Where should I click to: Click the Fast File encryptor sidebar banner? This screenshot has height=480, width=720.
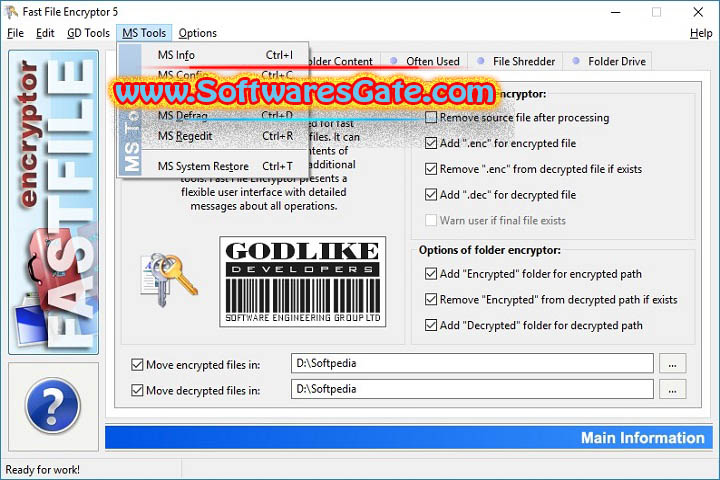tap(53, 202)
